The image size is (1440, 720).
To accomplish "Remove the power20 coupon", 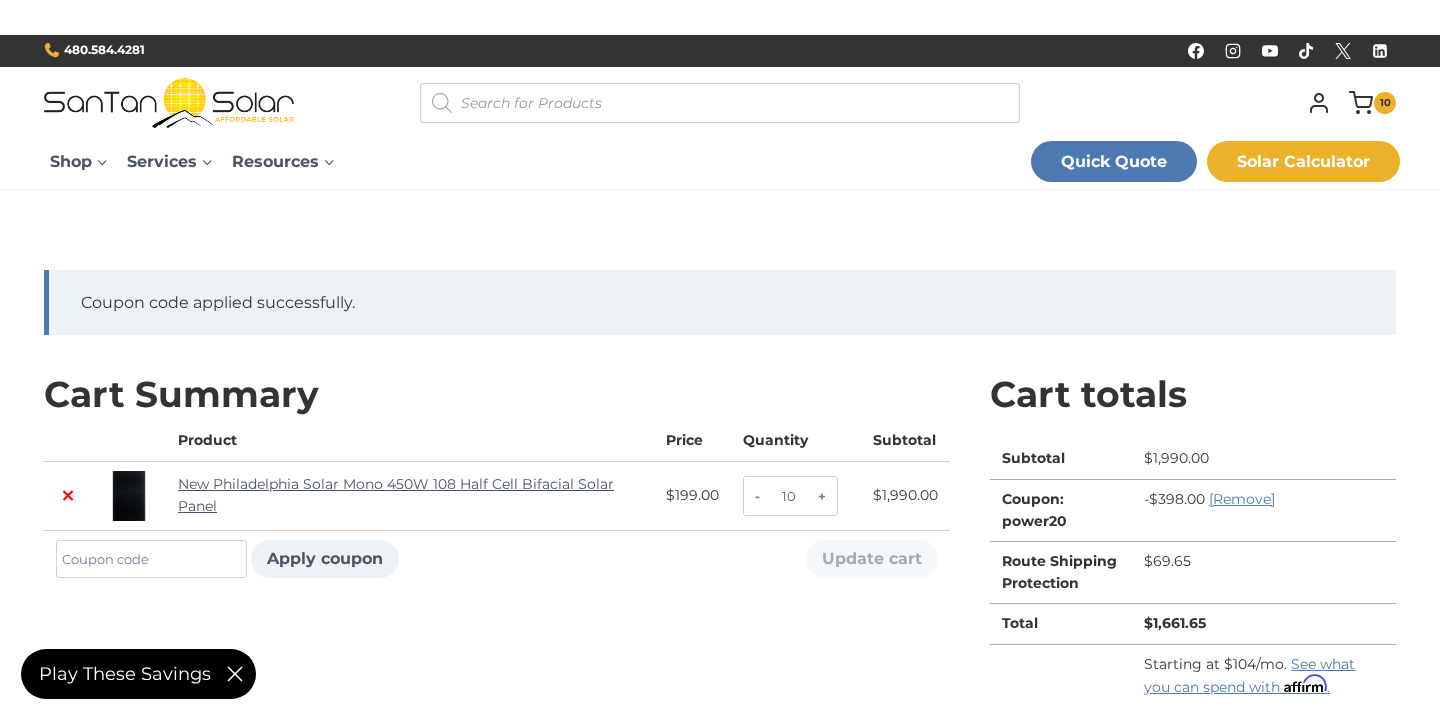I will coord(1242,499).
